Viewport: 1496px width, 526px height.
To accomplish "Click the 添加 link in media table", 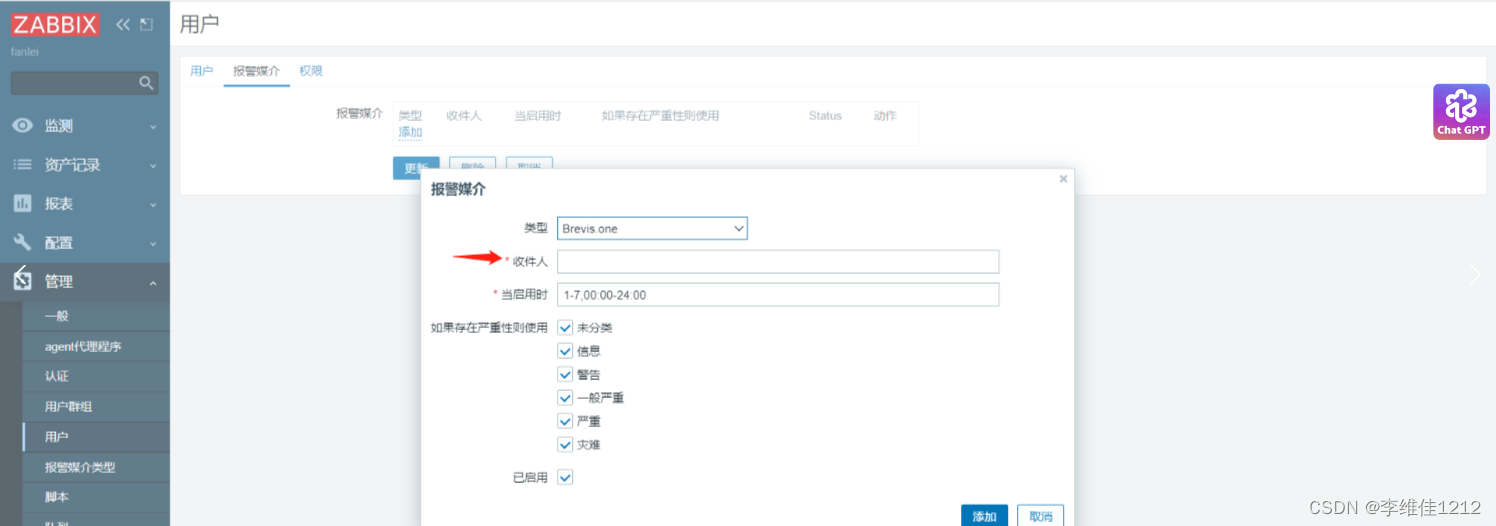I will pyautogui.click(x=410, y=132).
